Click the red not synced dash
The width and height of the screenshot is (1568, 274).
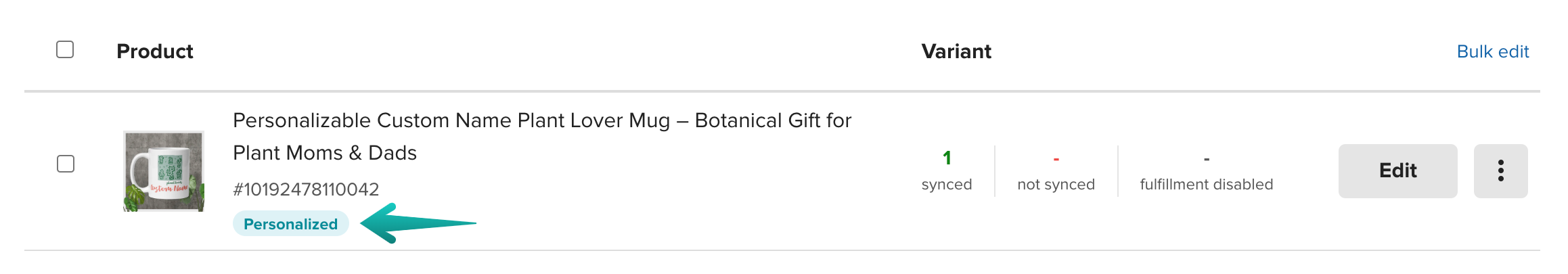point(1056,160)
